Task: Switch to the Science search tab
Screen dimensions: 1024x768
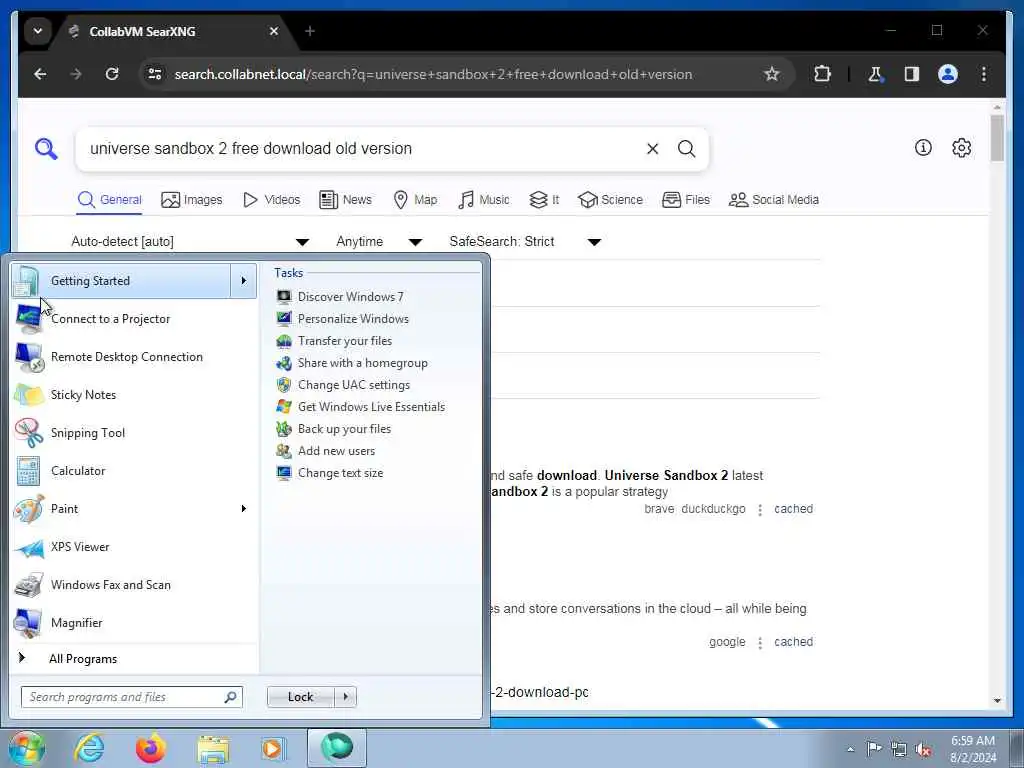Action: pos(611,200)
